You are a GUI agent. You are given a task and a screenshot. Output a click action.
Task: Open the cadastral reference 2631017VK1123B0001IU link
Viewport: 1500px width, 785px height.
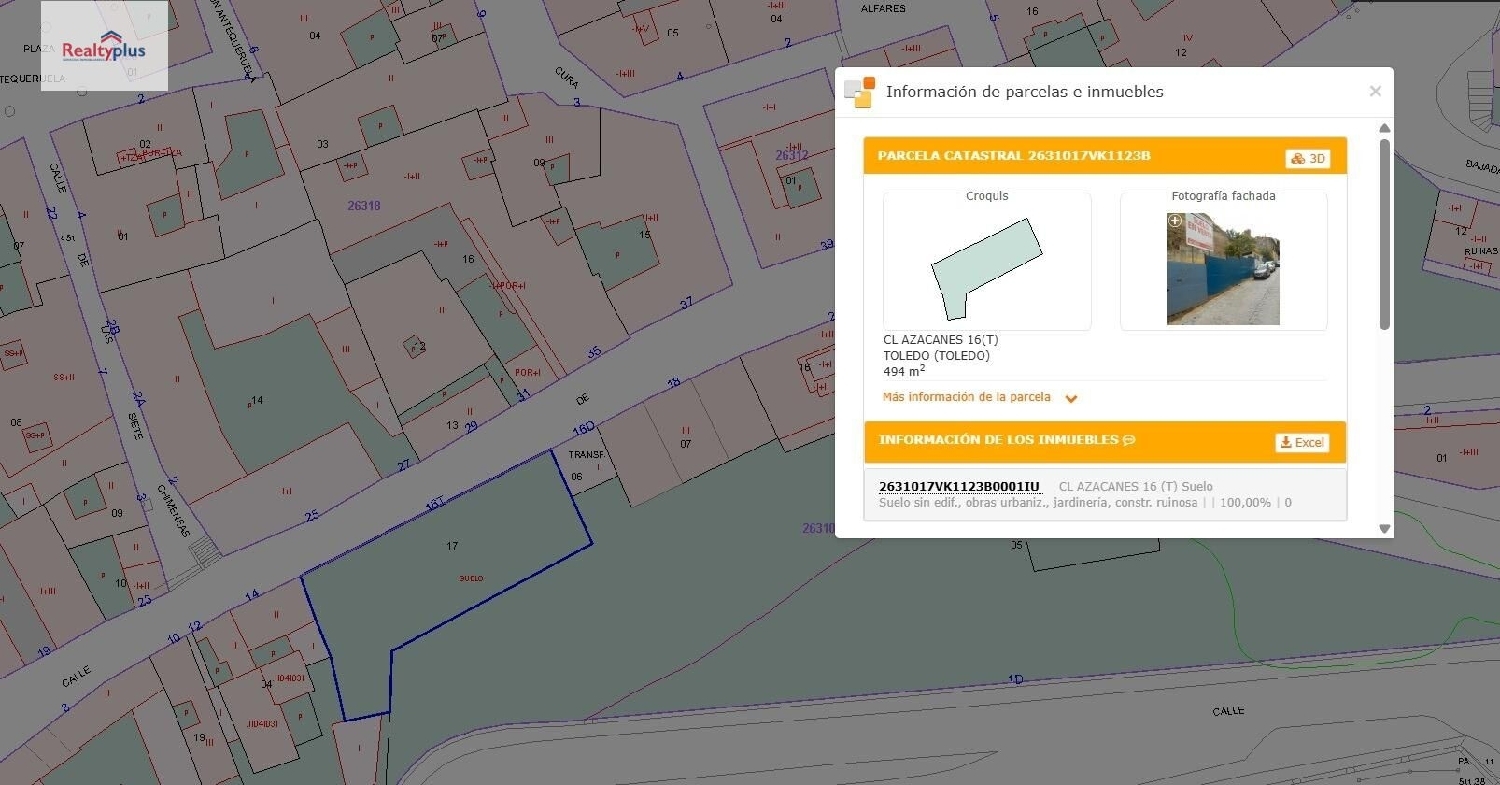click(x=958, y=486)
